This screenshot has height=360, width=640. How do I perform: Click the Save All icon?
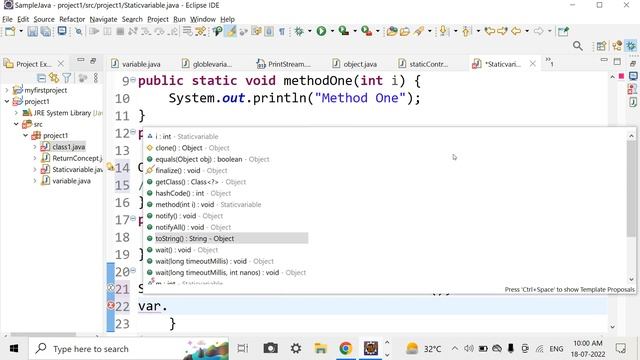click(x=46, y=31)
